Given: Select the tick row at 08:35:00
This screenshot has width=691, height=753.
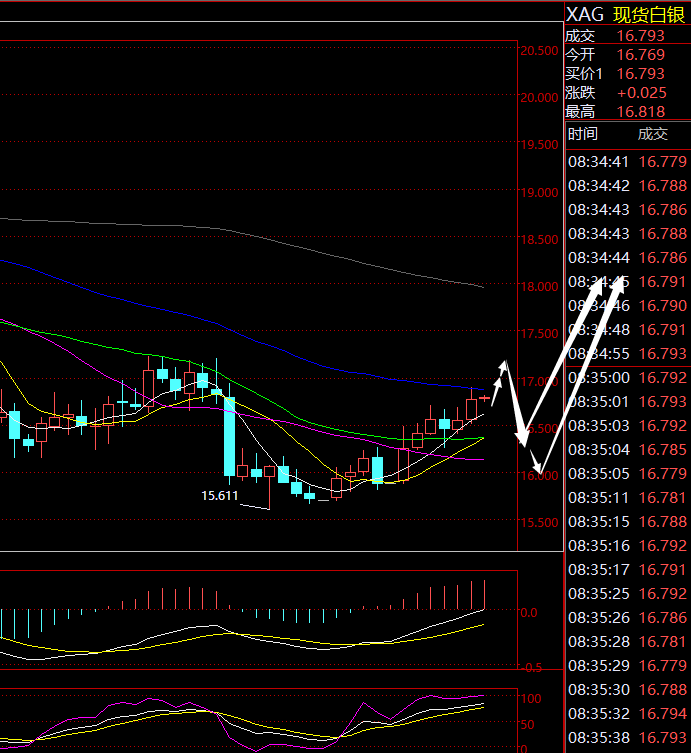Looking at the screenshot, I should pyautogui.click(x=628, y=378).
